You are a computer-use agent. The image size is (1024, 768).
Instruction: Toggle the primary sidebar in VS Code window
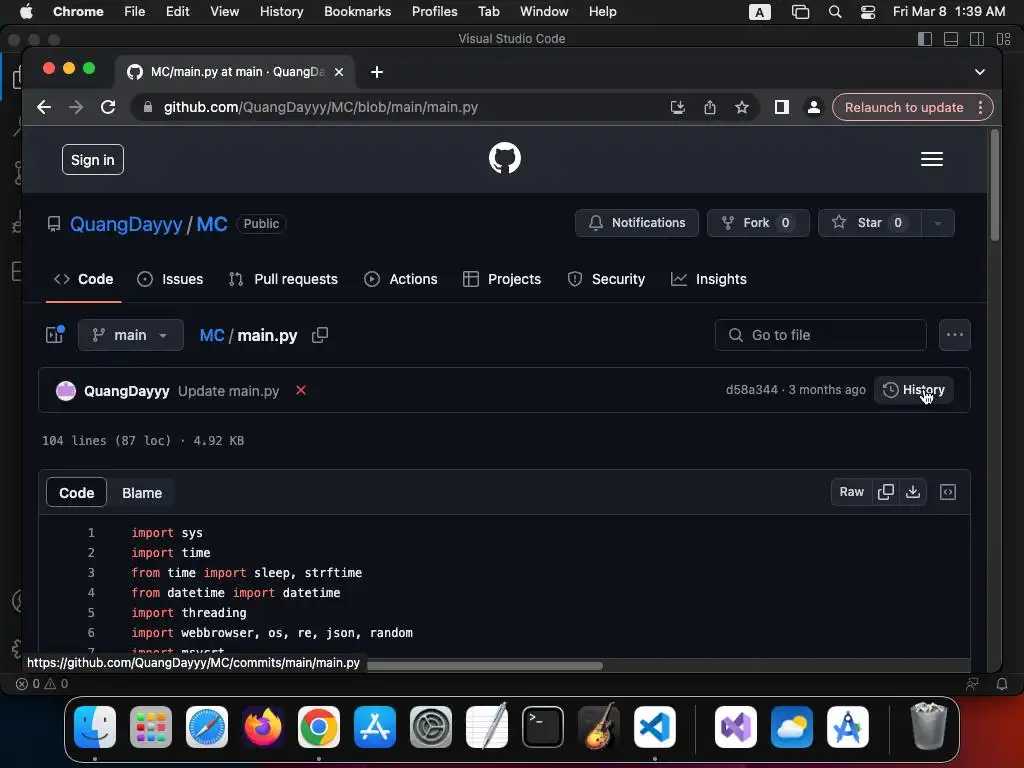(925, 39)
